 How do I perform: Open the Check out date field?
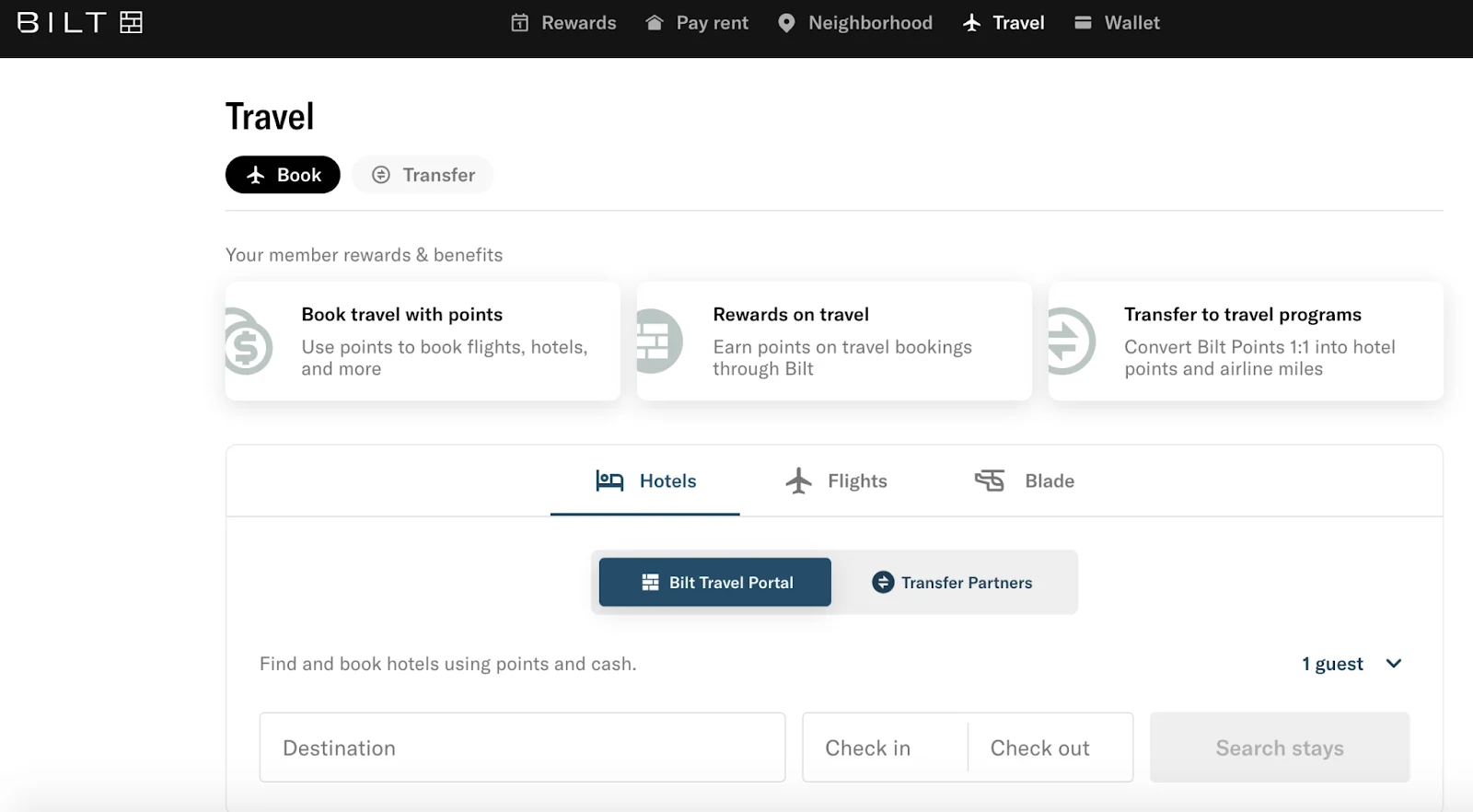(1050, 748)
